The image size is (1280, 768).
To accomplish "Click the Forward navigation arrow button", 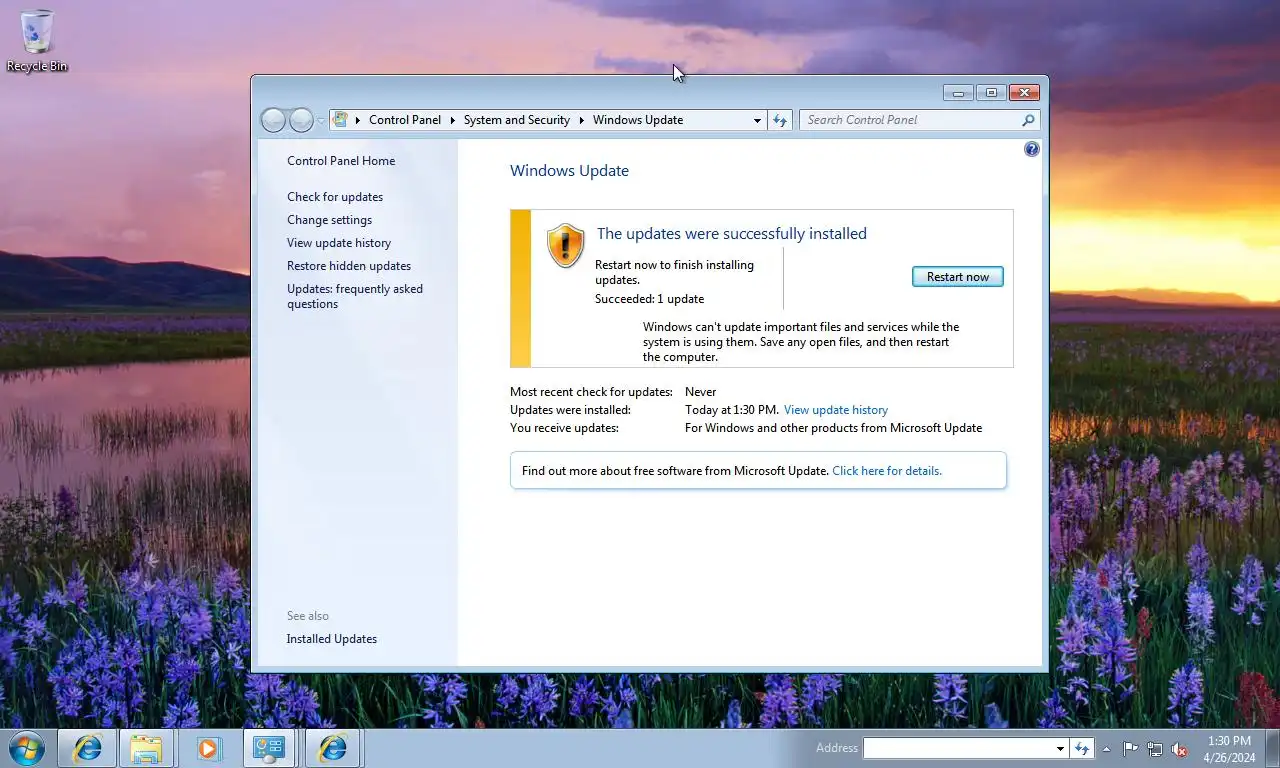I will [301, 120].
